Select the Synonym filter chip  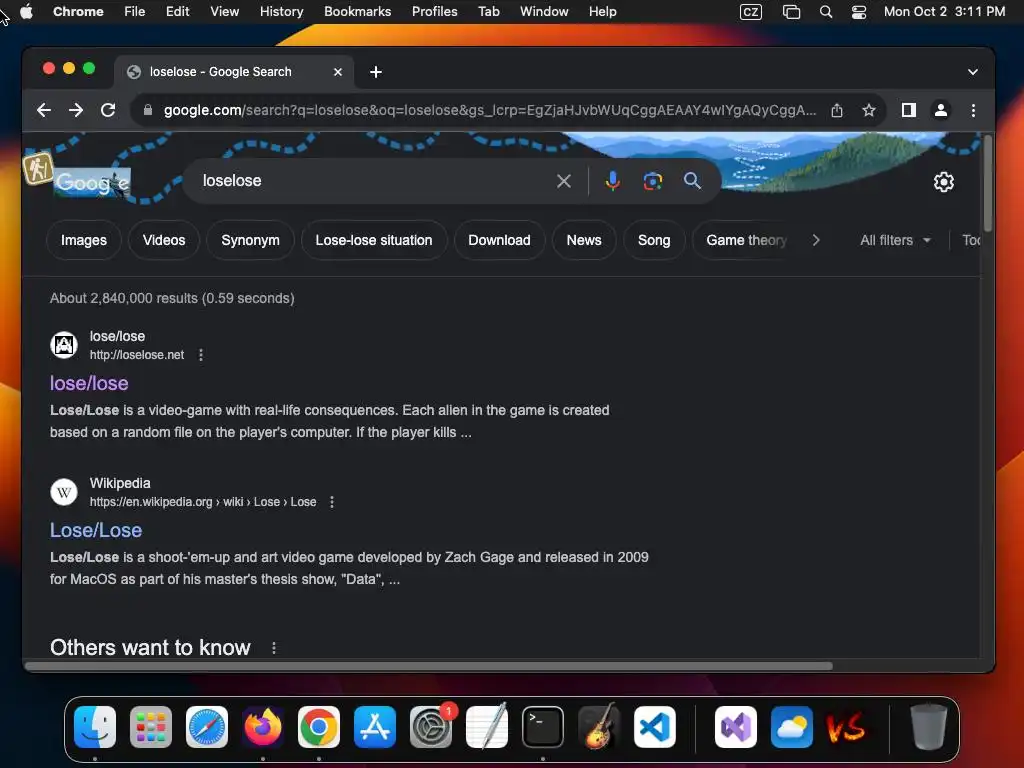click(x=250, y=240)
